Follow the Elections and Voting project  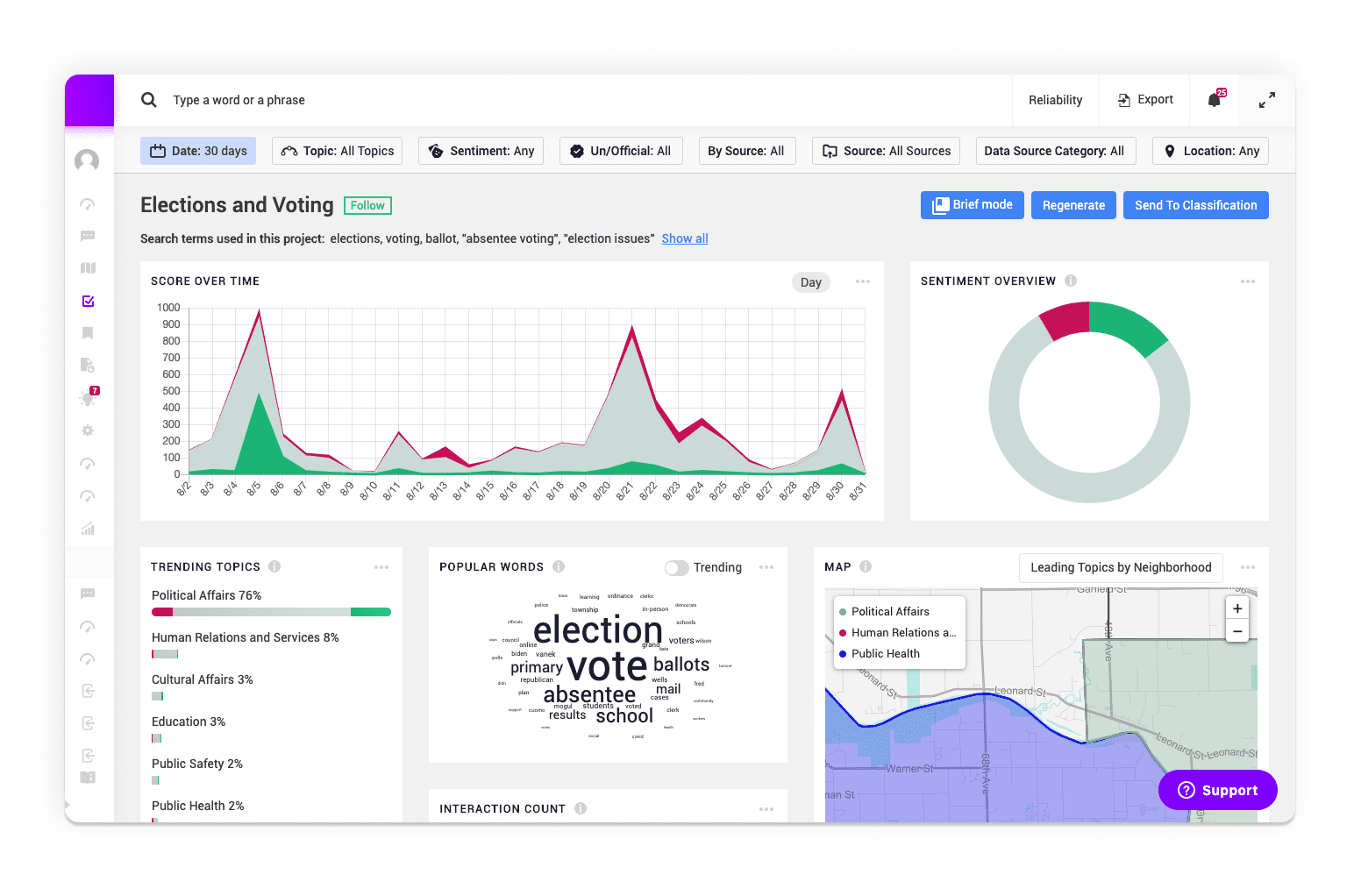(367, 205)
